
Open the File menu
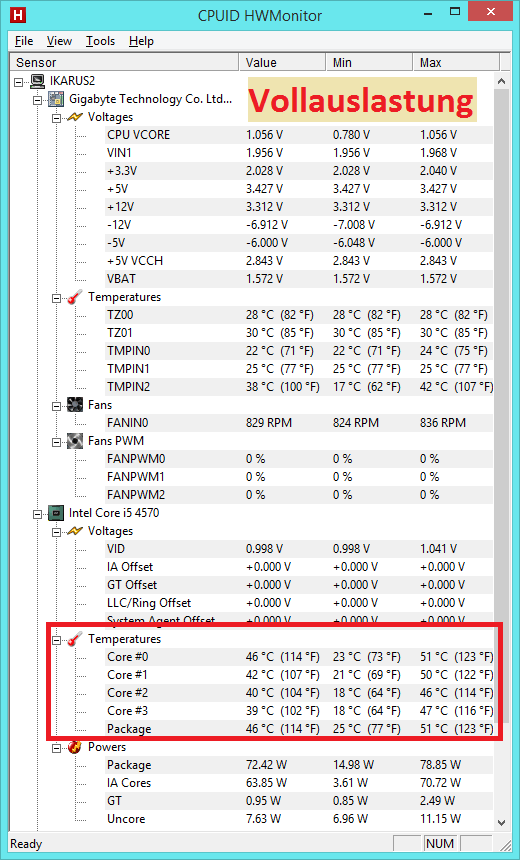(x=24, y=41)
